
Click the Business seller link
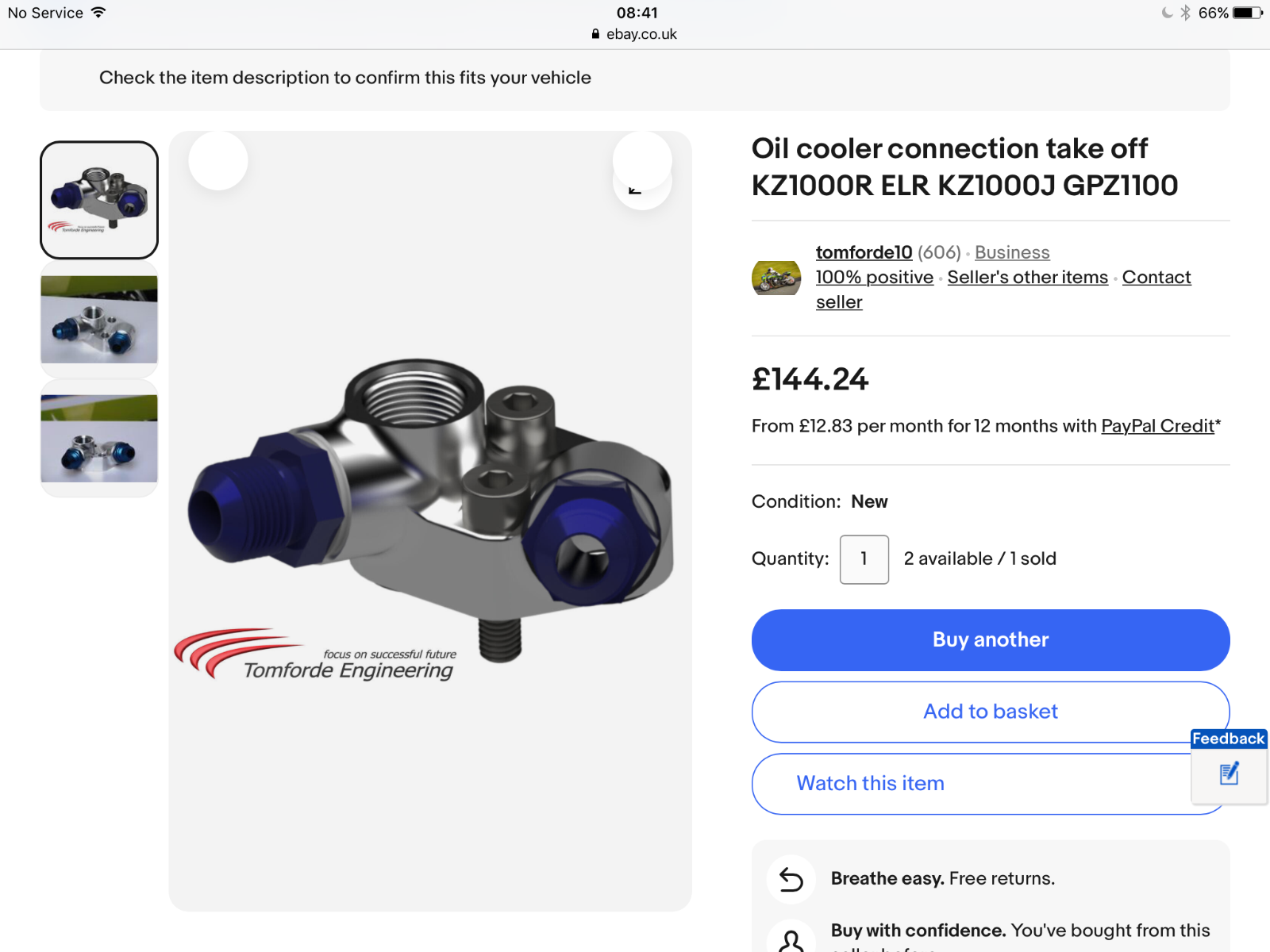pos(1012,252)
